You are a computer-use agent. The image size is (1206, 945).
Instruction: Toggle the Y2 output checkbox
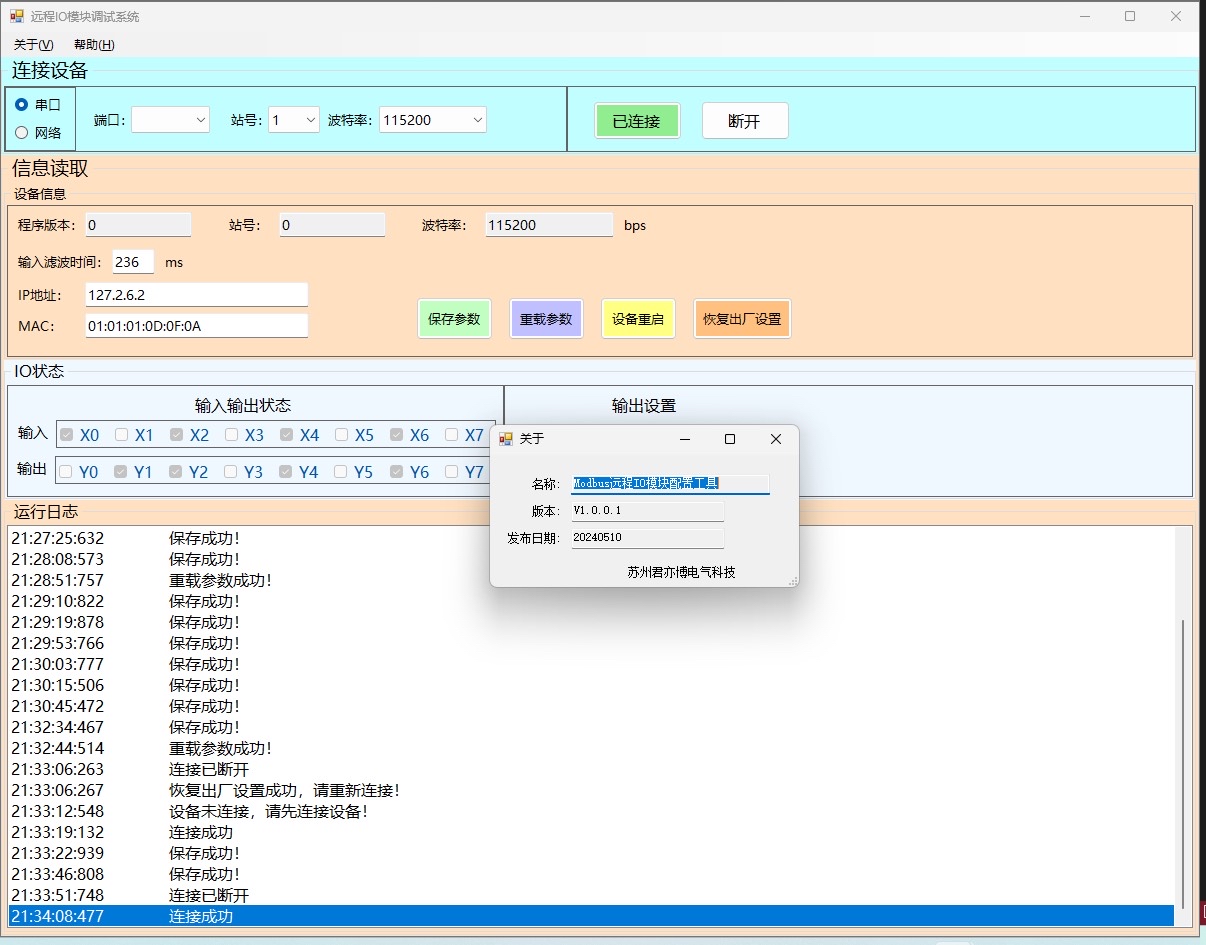[x=176, y=472]
